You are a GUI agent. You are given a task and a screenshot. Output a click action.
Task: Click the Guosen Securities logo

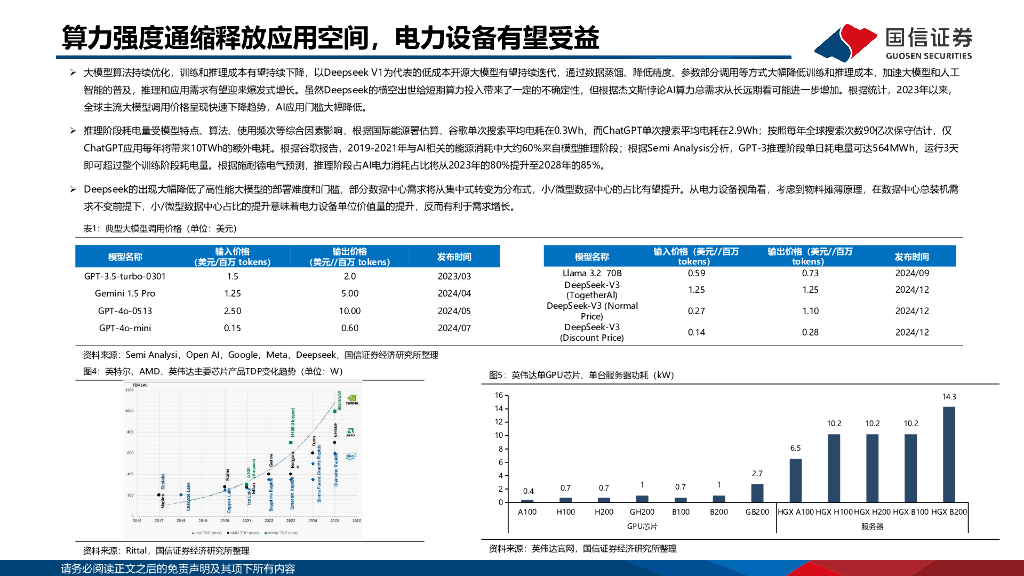tap(893, 42)
